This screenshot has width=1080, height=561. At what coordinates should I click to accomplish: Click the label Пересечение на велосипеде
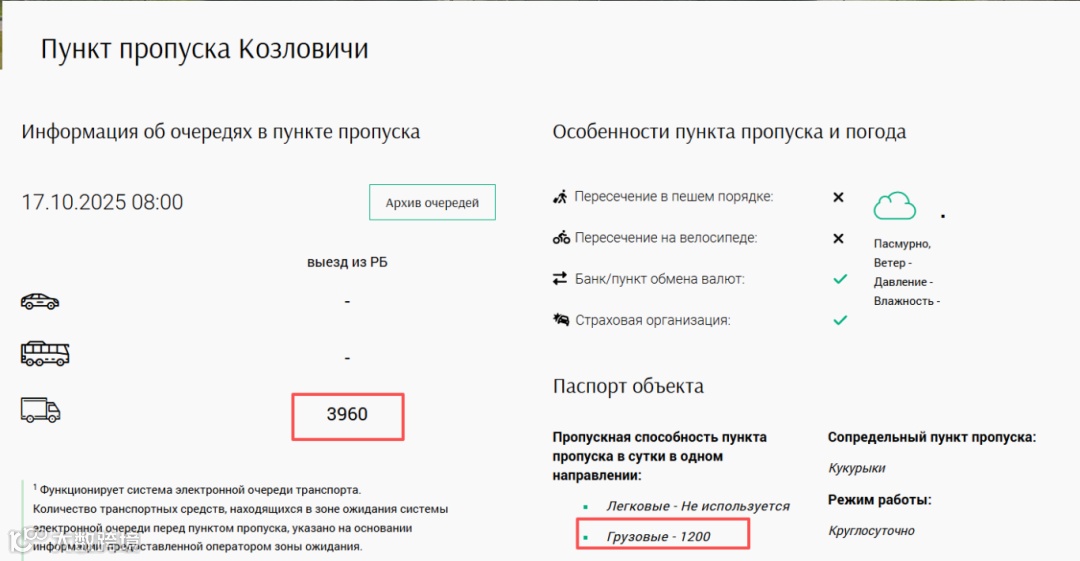[x=666, y=238]
